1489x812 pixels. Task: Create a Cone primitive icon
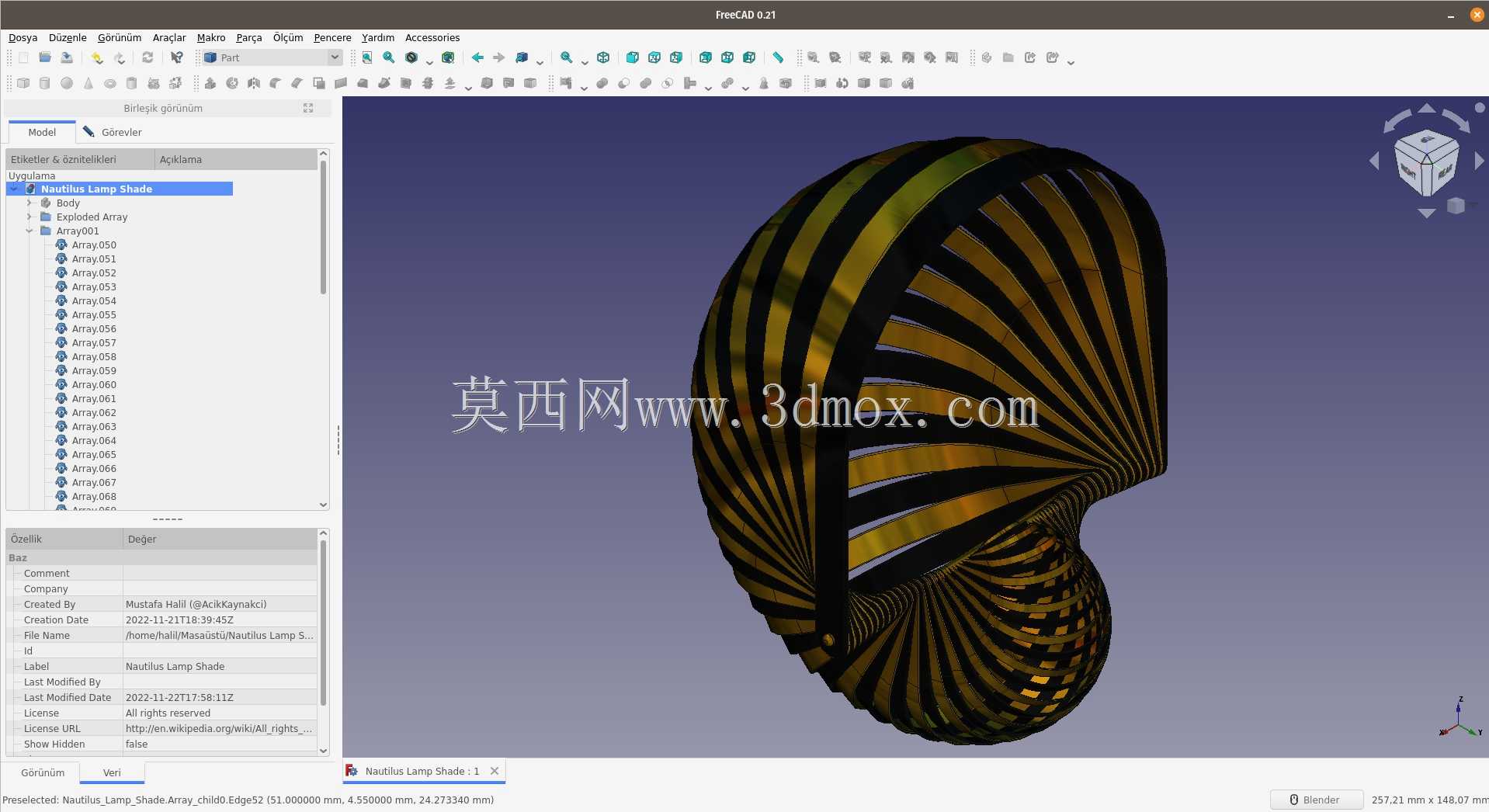[89, 83]
